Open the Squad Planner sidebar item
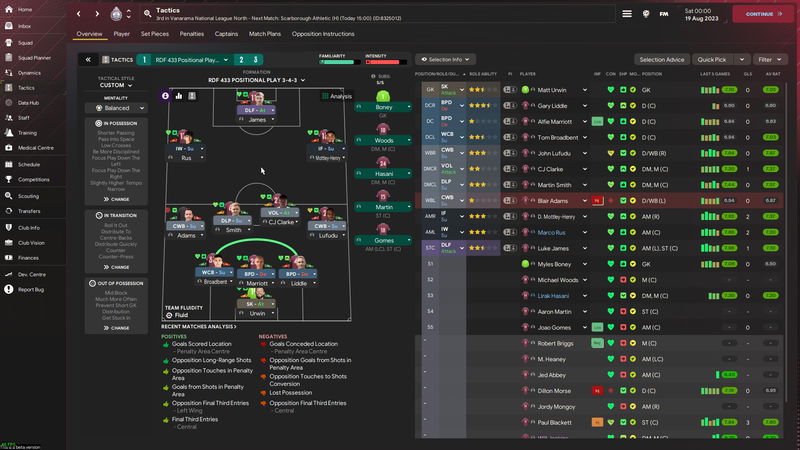The height and width of the screenshot is (450, 800). pos(34,58)
